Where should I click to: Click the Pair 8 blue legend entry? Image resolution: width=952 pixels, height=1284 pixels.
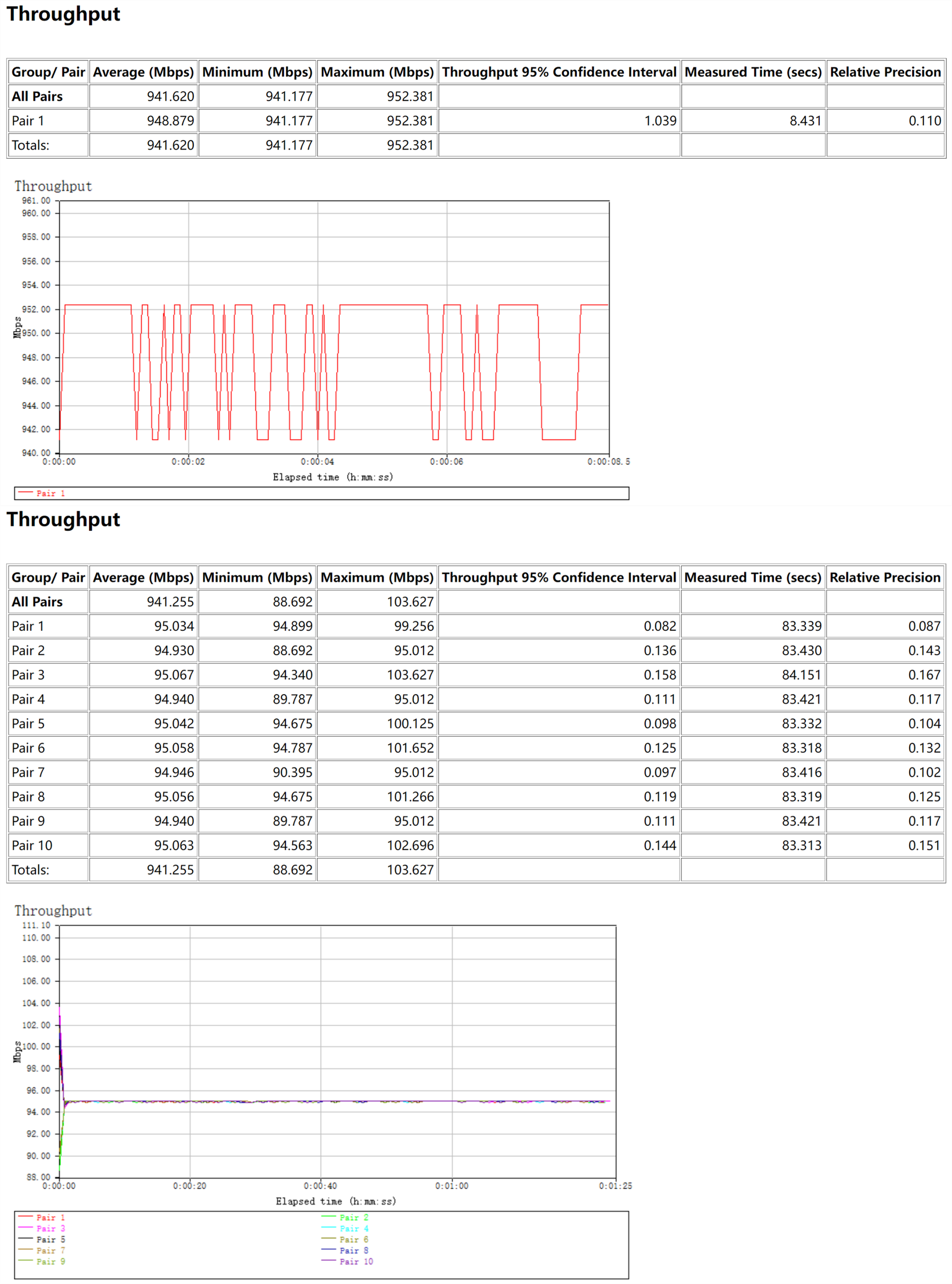coord(353,1250)
